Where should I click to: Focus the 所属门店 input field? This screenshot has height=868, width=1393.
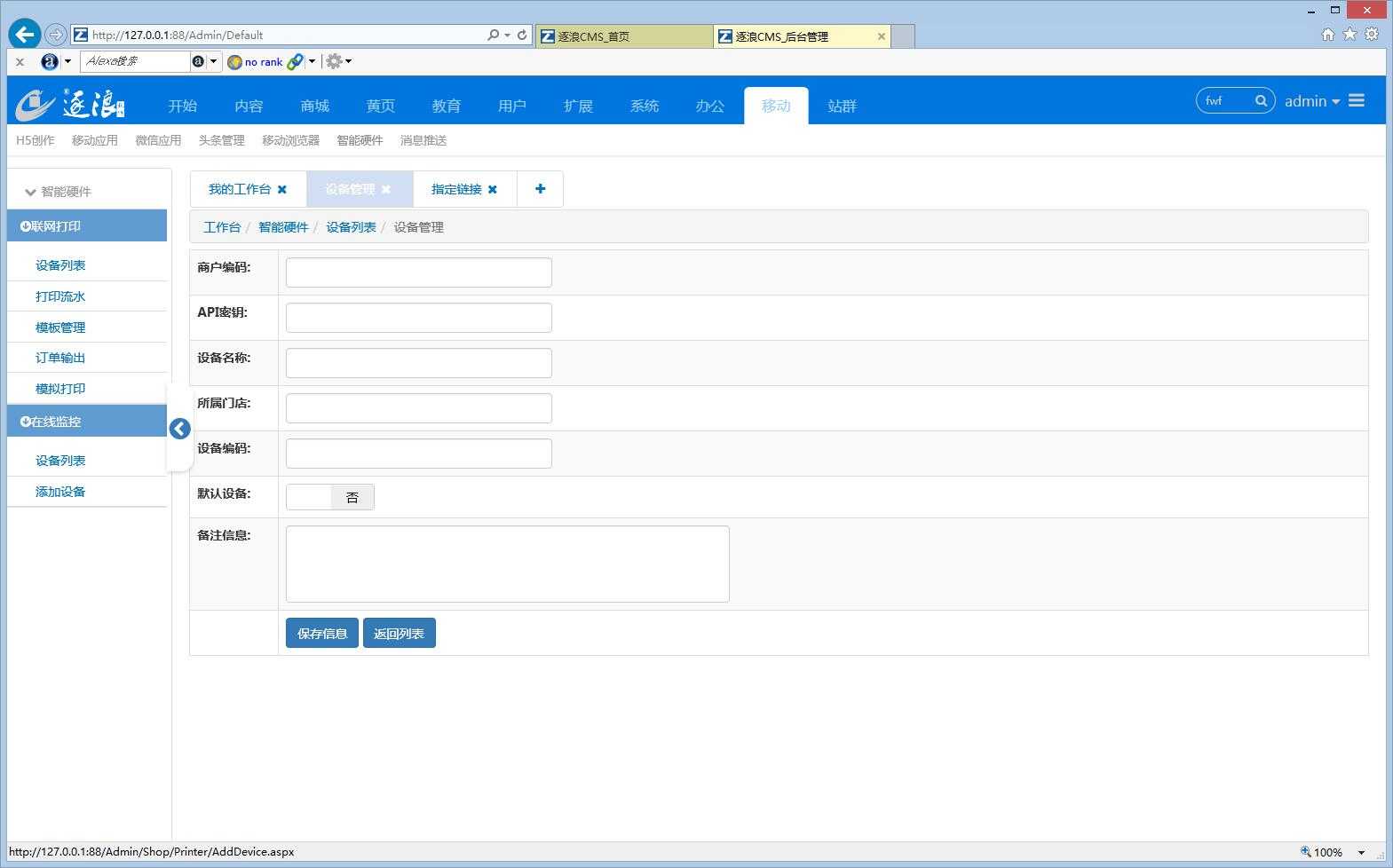pyautogui.click(x=419, y=408)
